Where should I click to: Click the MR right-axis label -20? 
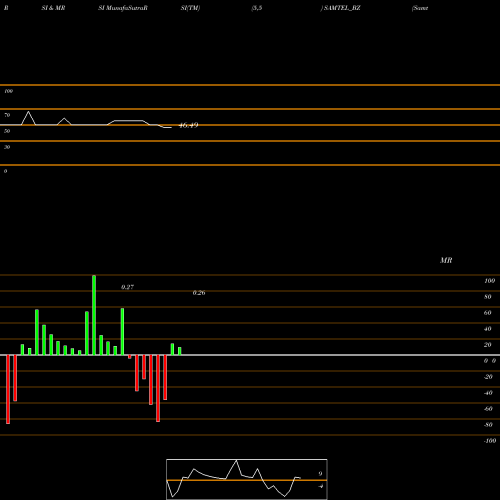pos(488,377)
